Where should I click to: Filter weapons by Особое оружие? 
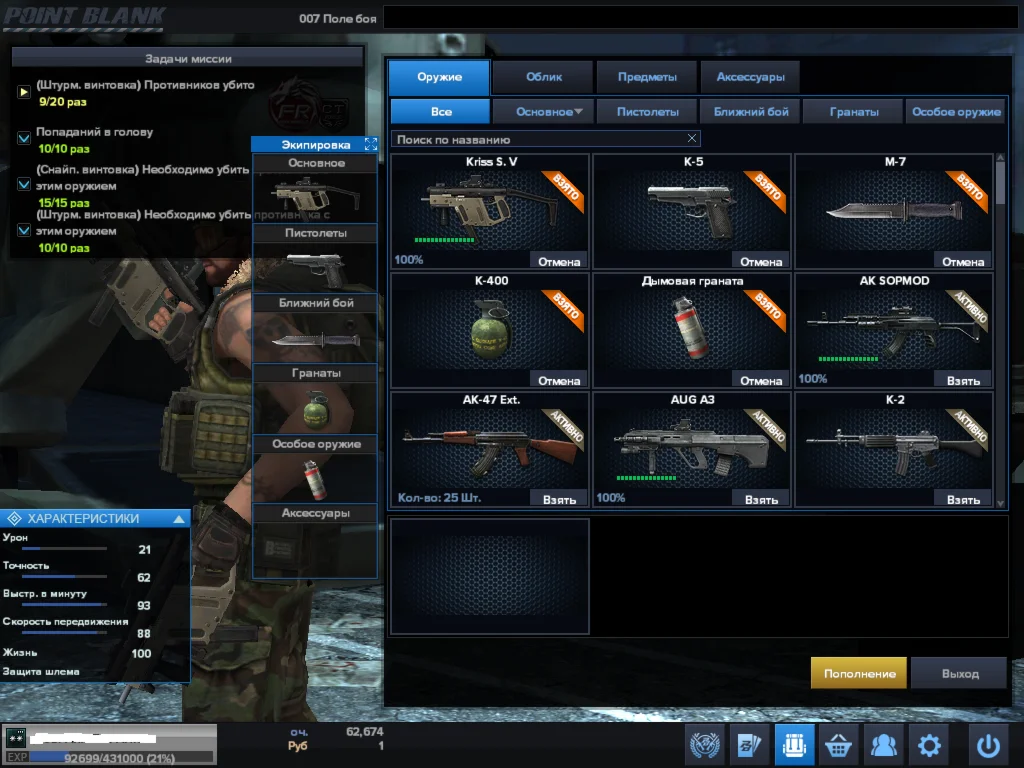[x=956, y=112]
